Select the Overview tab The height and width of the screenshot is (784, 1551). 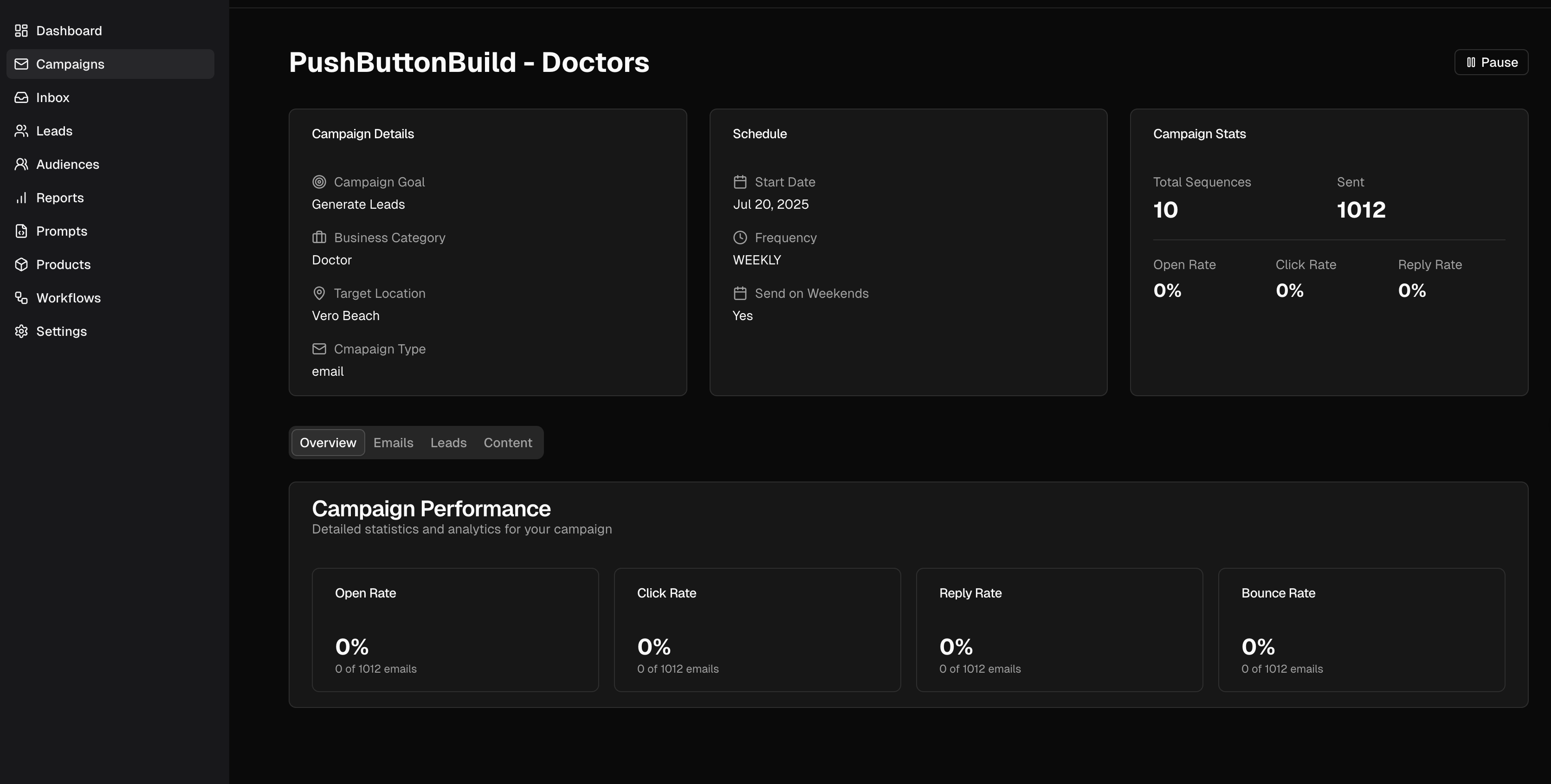[x=328, y=442]
